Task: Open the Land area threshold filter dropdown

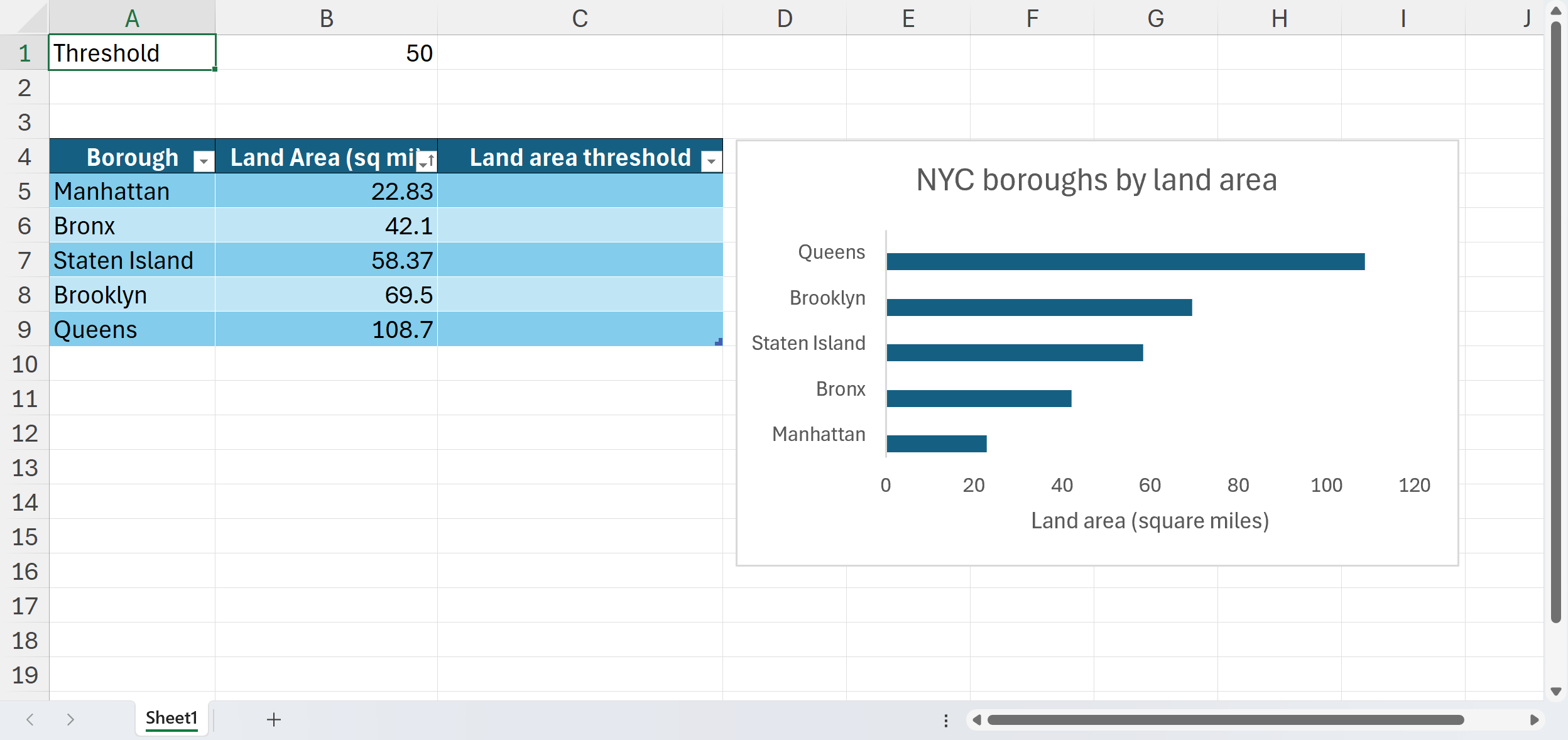Action: 711,162
